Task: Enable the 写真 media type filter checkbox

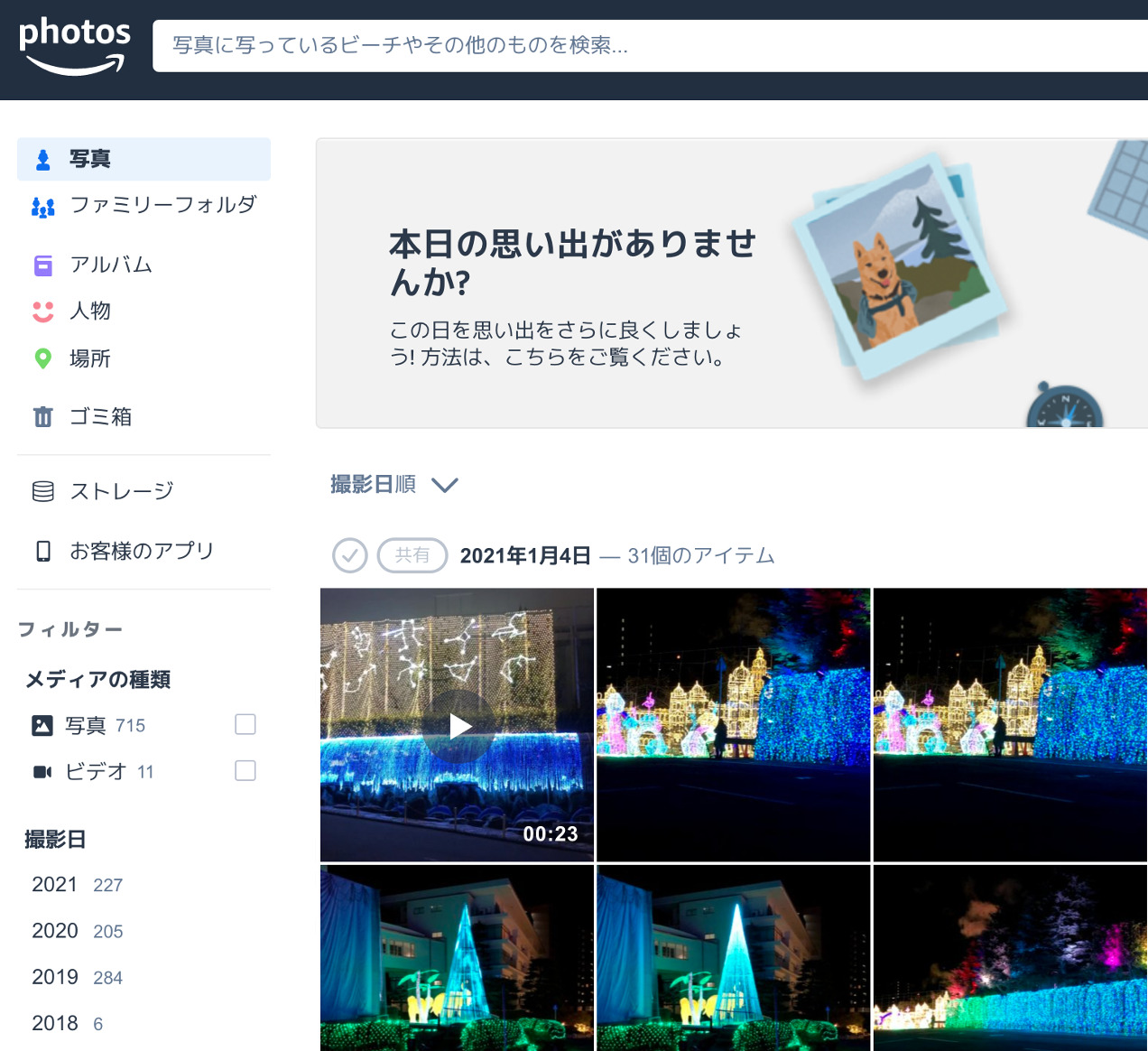Action: tap(245, 724)
